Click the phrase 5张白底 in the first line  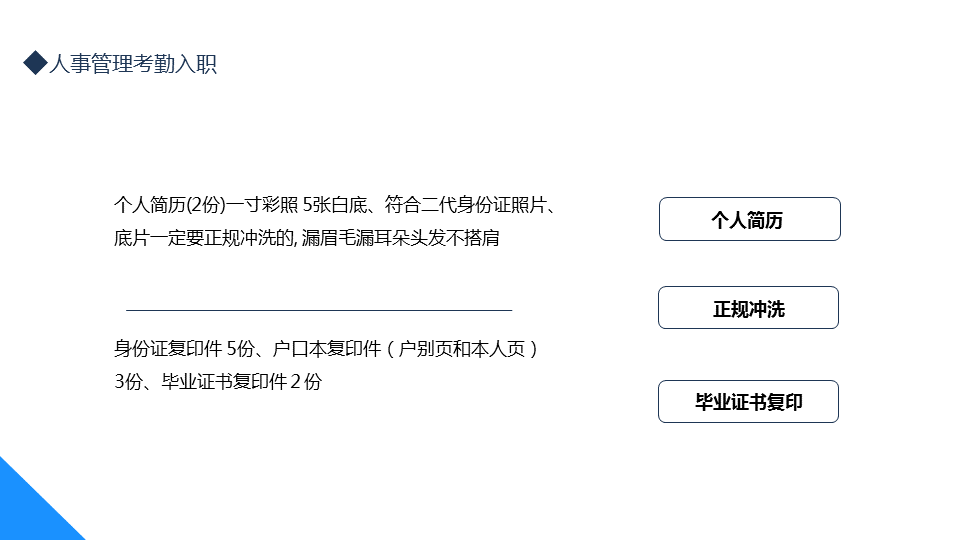click(x=330, y=207)
